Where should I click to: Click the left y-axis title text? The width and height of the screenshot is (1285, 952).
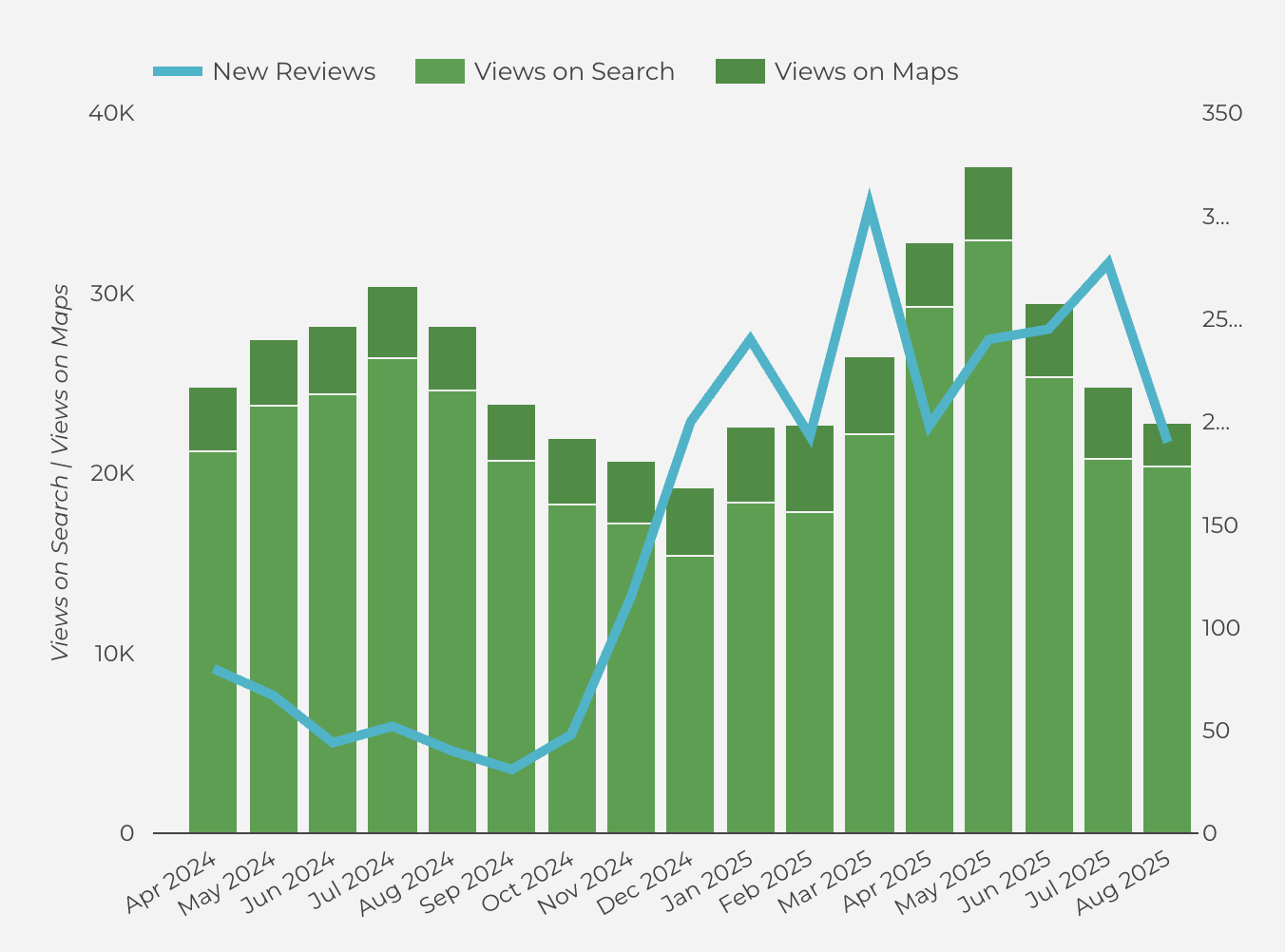point(61,472)
